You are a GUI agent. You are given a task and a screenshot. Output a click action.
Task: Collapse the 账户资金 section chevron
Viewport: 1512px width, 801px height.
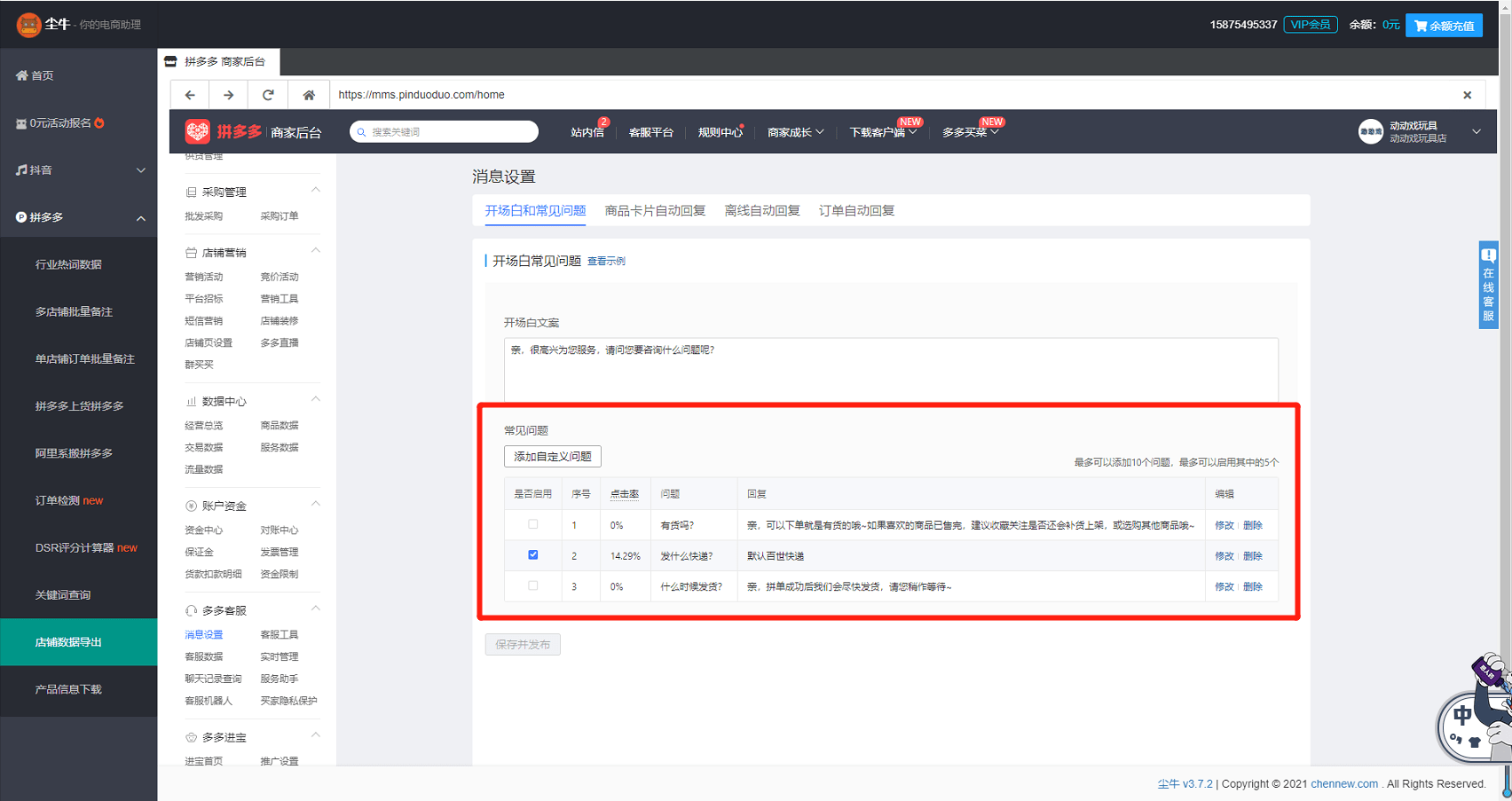pyautogui.click(x=316, y=505)
